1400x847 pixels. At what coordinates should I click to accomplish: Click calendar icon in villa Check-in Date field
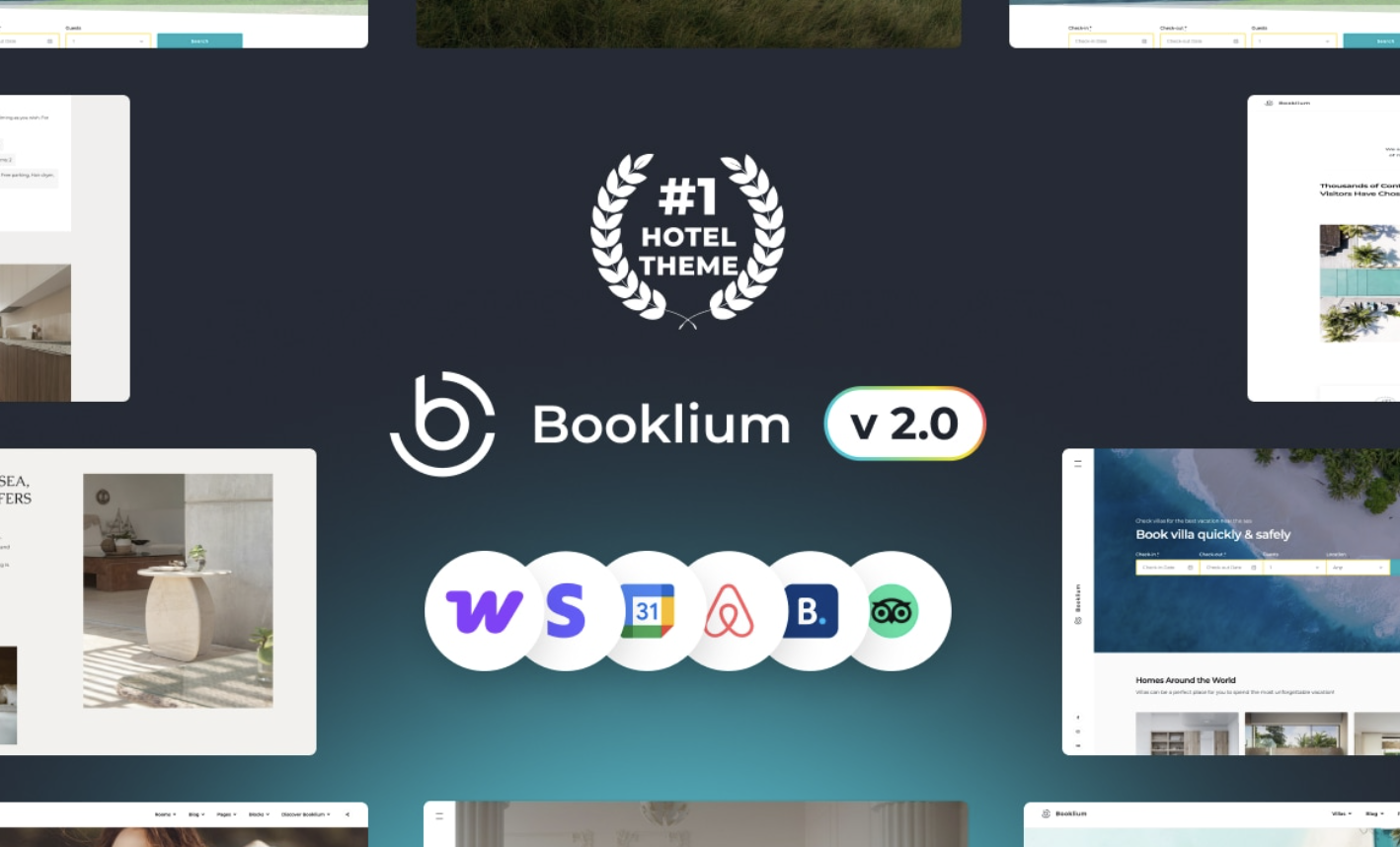pos(1190,568)
